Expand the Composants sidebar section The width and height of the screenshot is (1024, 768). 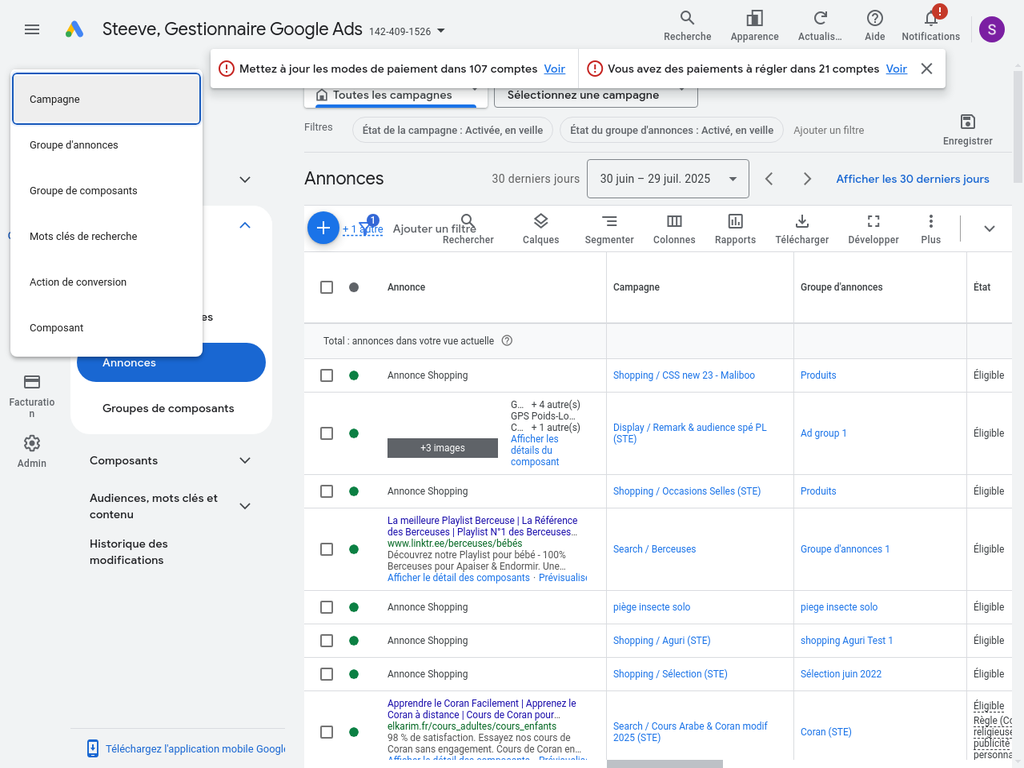[245, 460]
